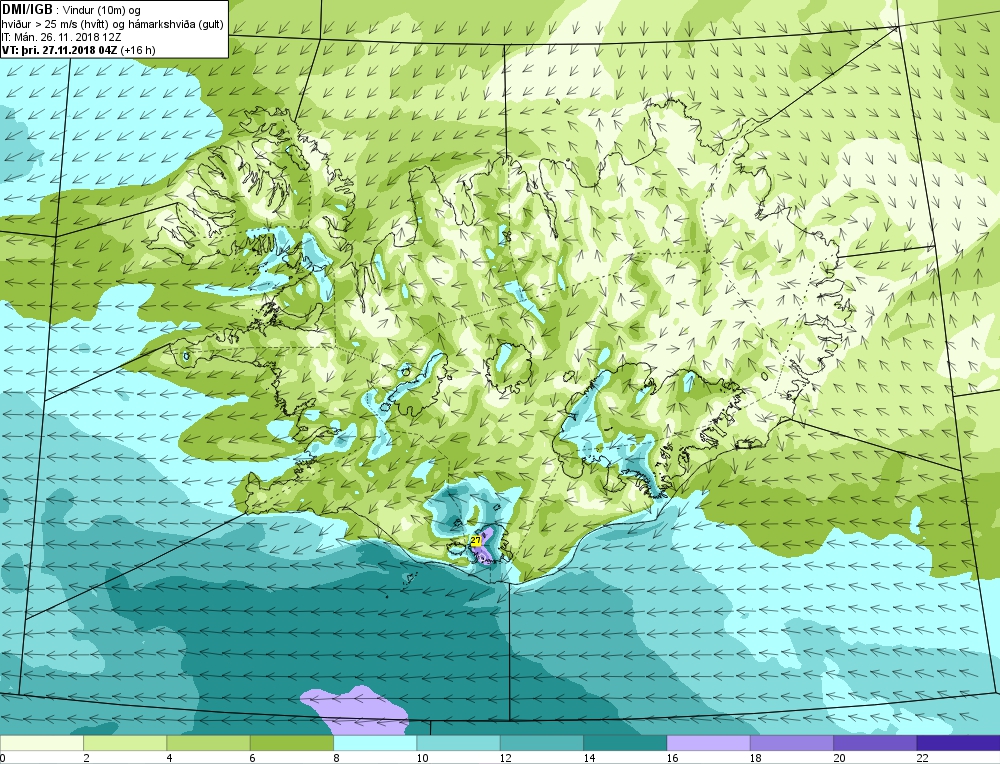This screenshot has height=764, width=1000.
Task: Click the 14–16 m/s dark teal legend swatch
Action: click(625, 743)
